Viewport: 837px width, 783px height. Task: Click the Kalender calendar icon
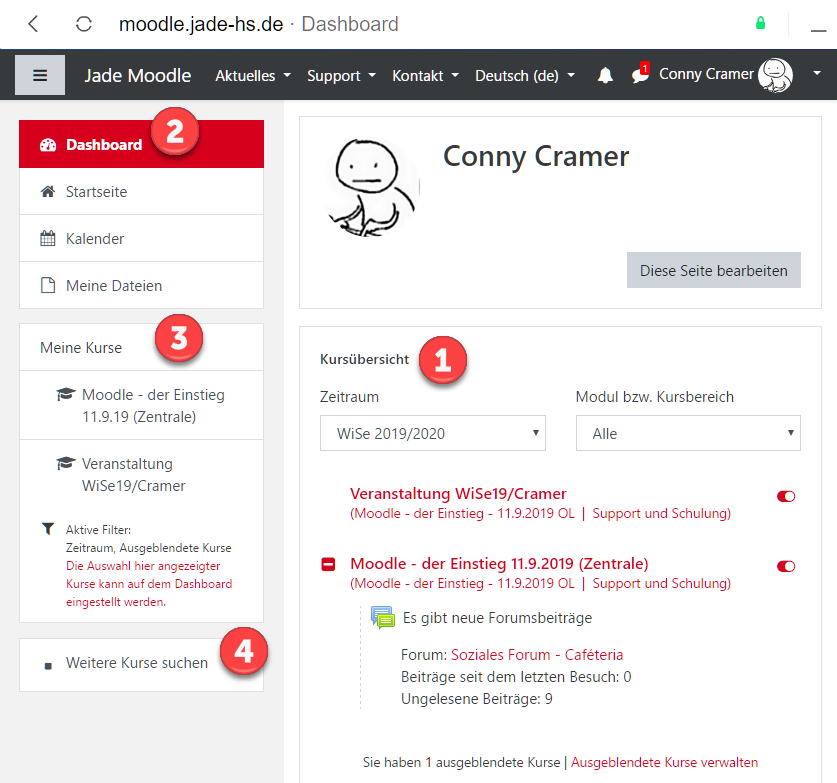(x=48, y=239)
